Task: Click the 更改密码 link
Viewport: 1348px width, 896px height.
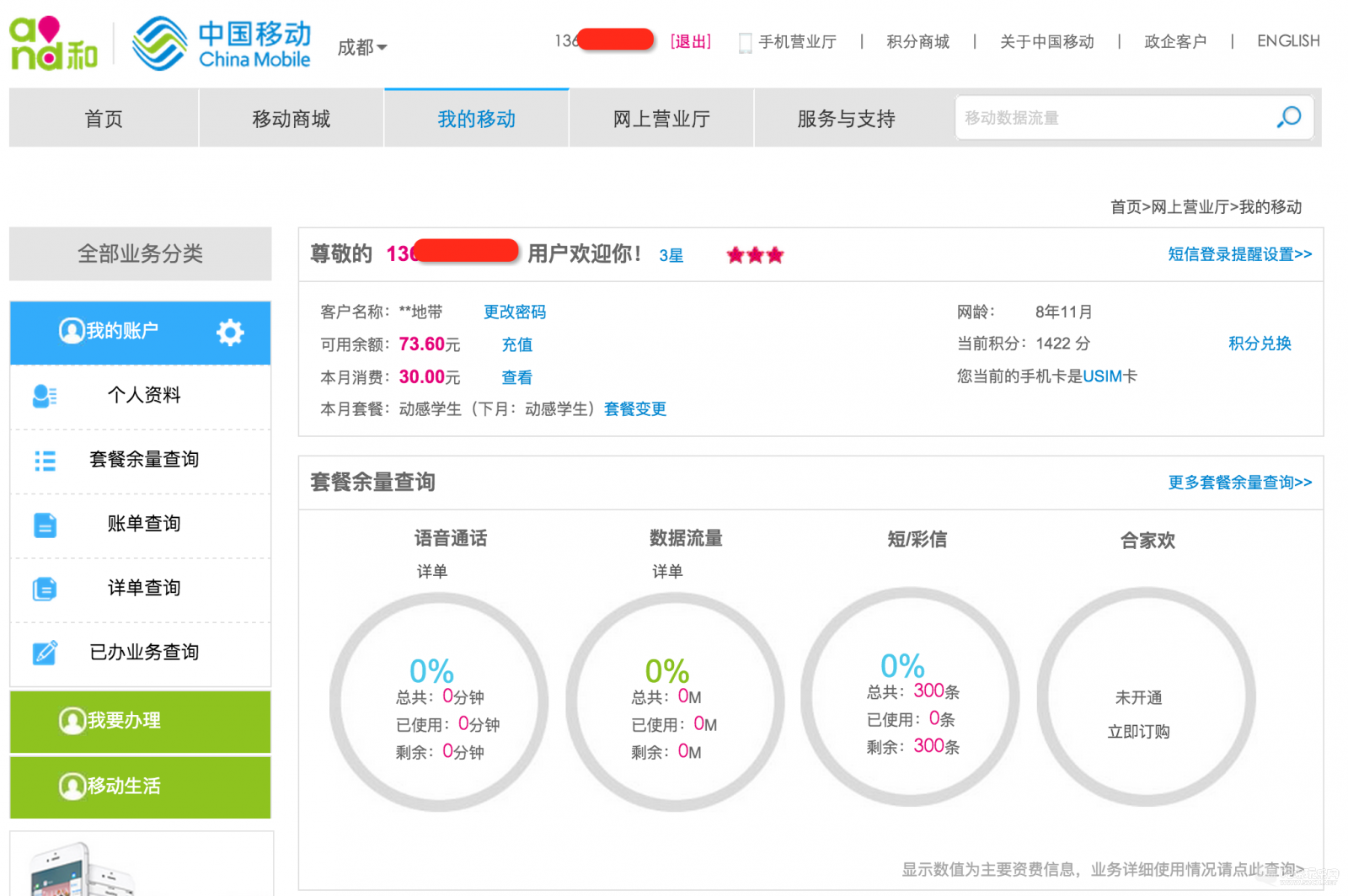Action: tap(515, 312)
